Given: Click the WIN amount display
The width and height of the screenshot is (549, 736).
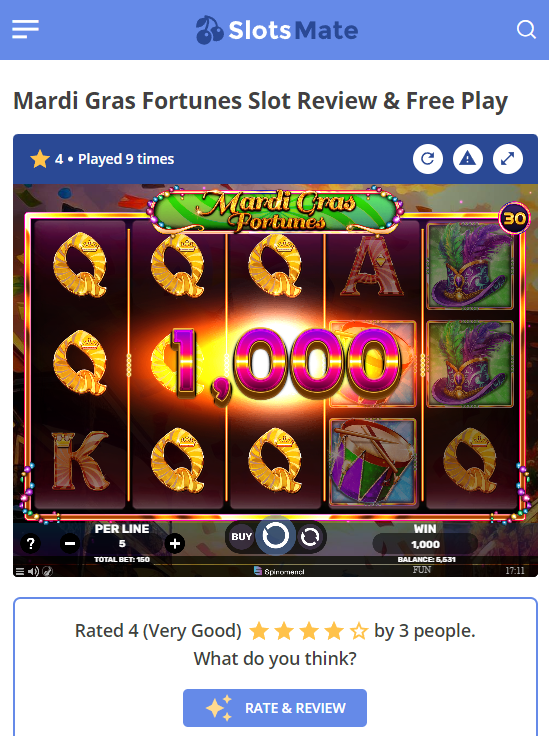Looking at the screenshot, I should [x=425, y=544].
